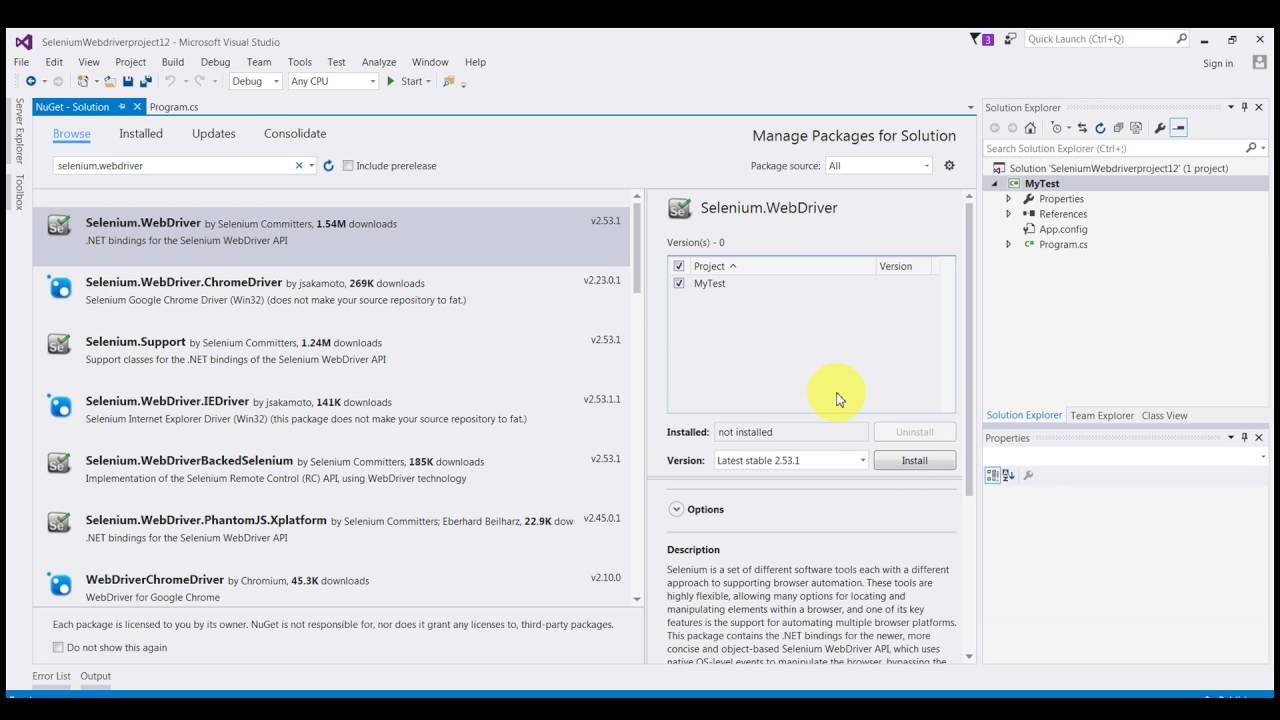Click the Solution Explorer Refresh icon
1280x720 pixels.
pos(1100,127)
